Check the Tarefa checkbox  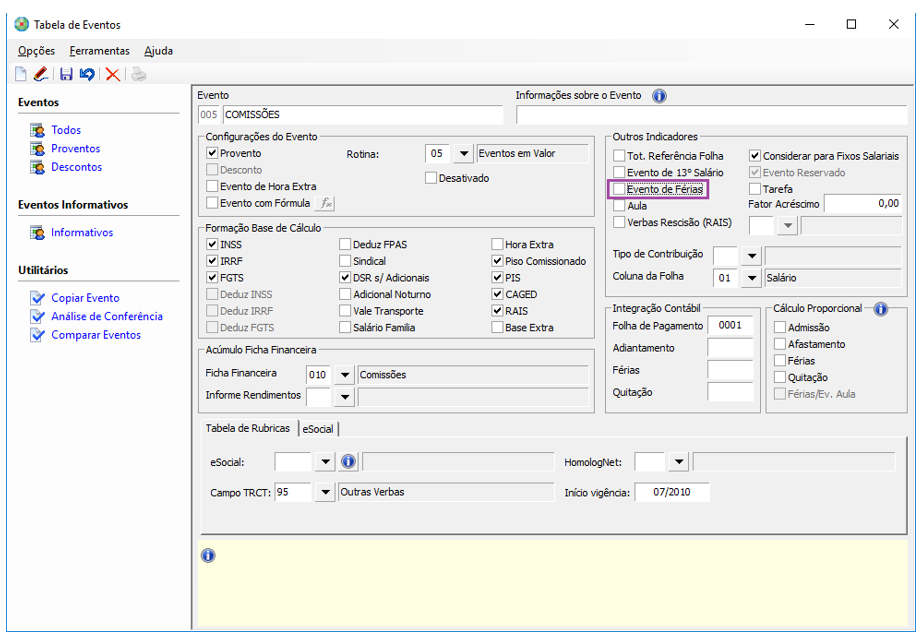(x=755, y=189)
